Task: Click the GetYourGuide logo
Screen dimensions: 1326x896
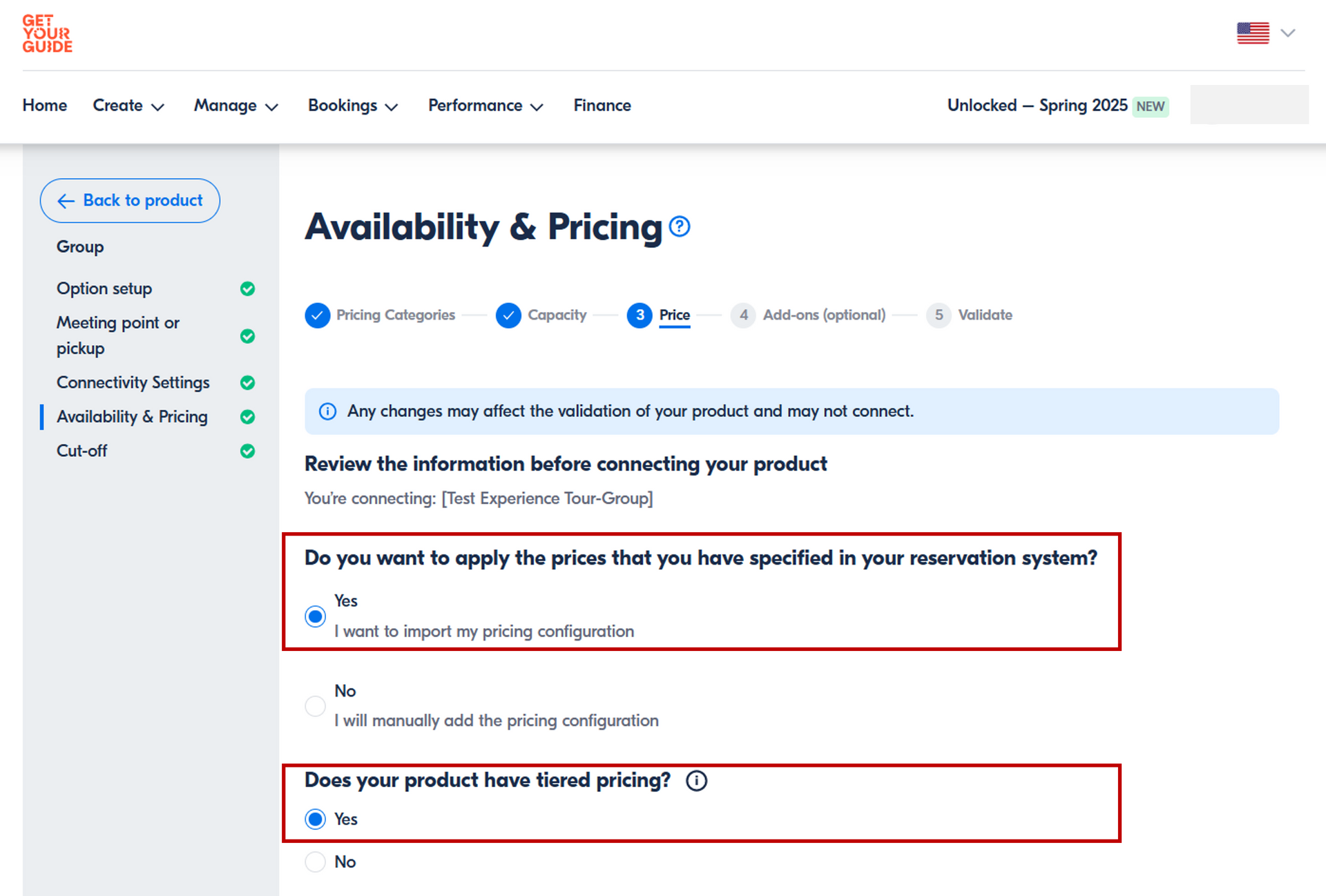Action: (47, 34)
